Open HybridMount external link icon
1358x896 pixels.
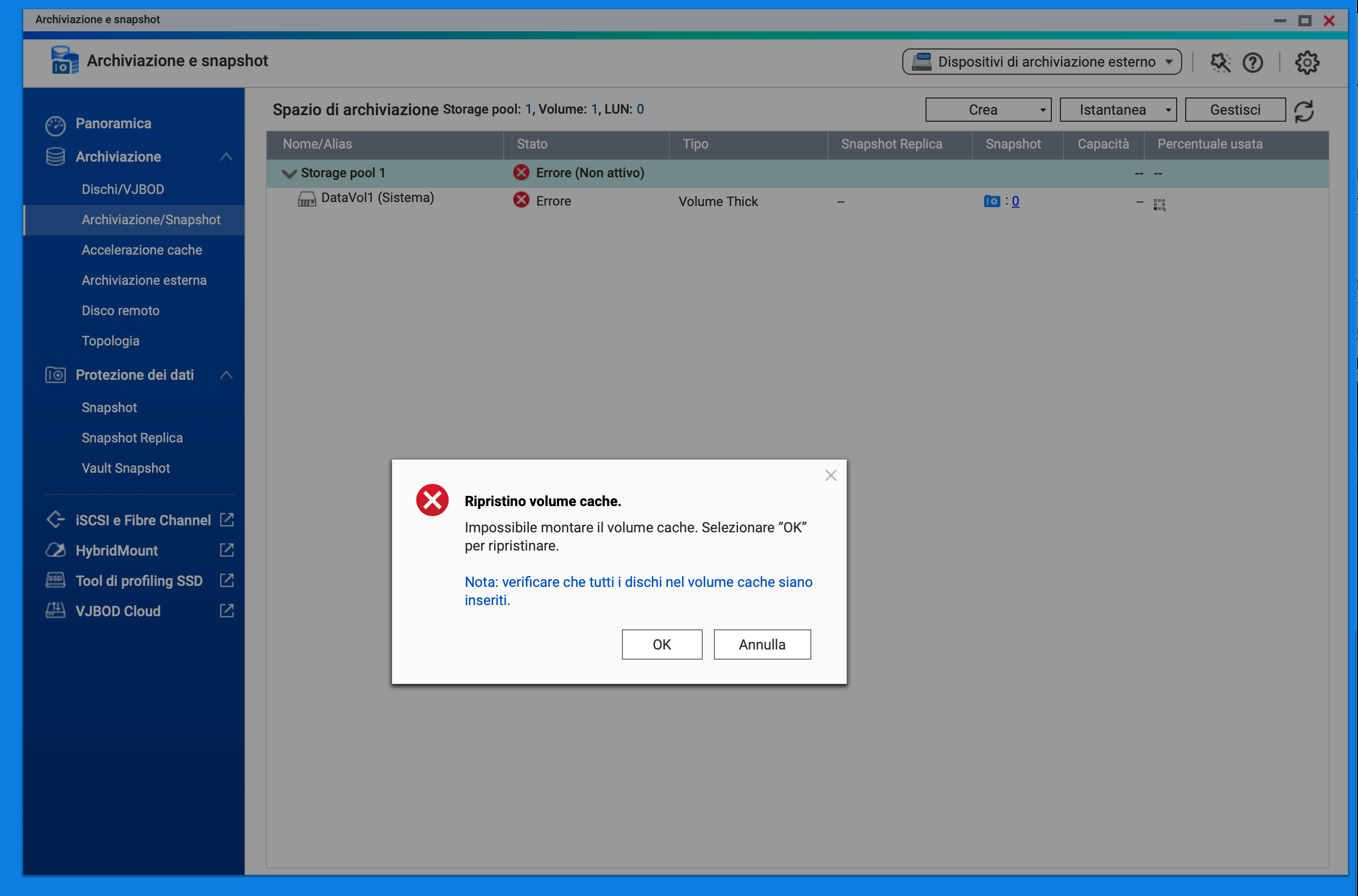click(x=227, y=551)
